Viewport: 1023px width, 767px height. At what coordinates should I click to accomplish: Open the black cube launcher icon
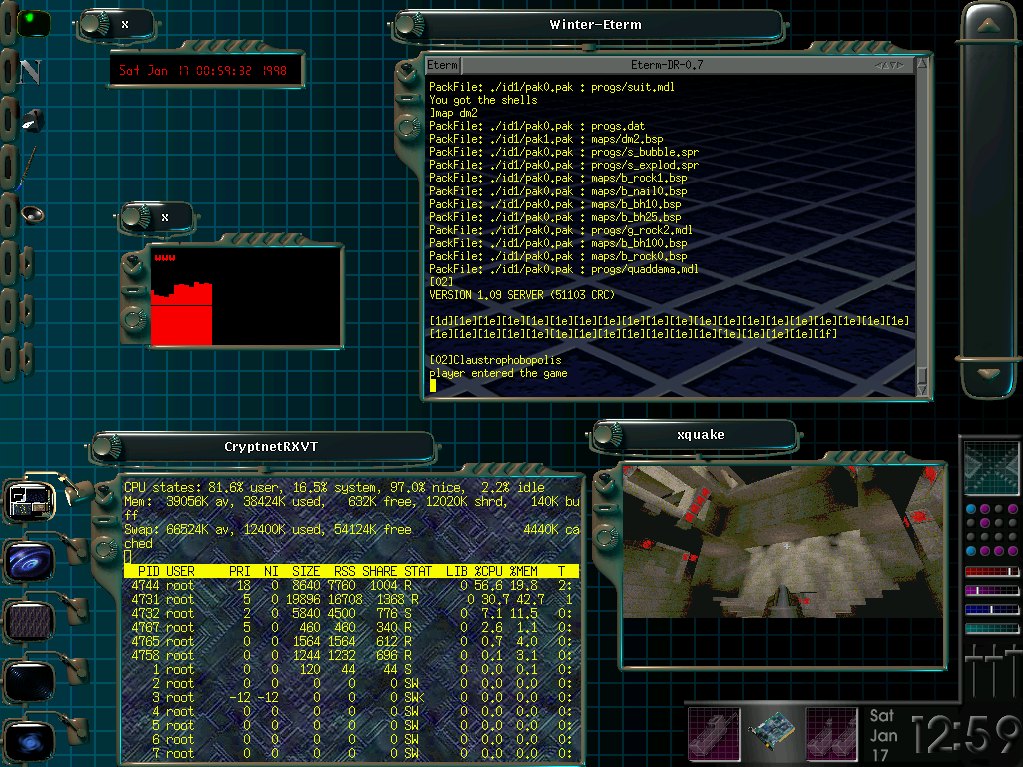click(x=31, y=121)
